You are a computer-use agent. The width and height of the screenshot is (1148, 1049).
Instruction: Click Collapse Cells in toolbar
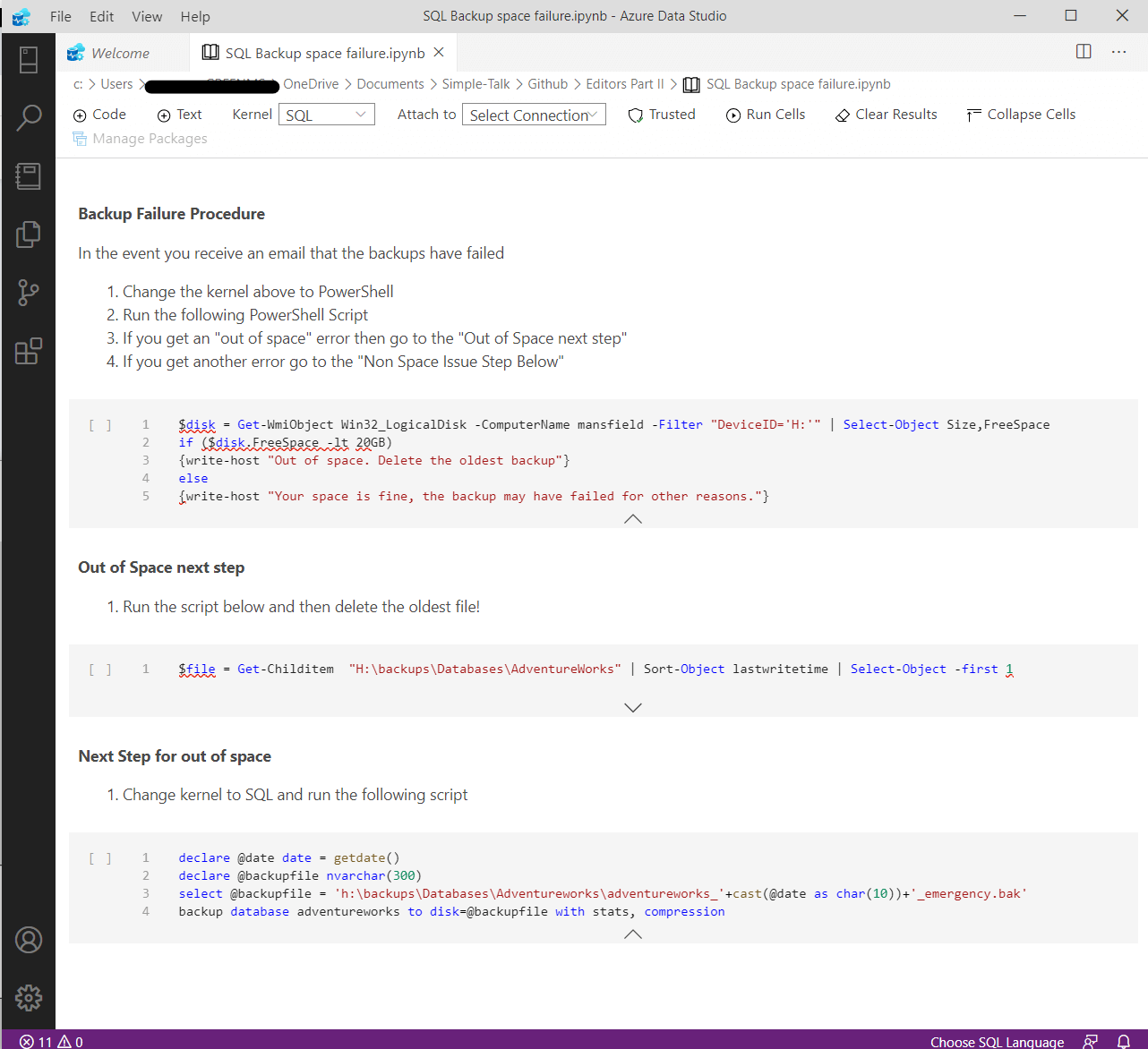tap(1022, 115)
